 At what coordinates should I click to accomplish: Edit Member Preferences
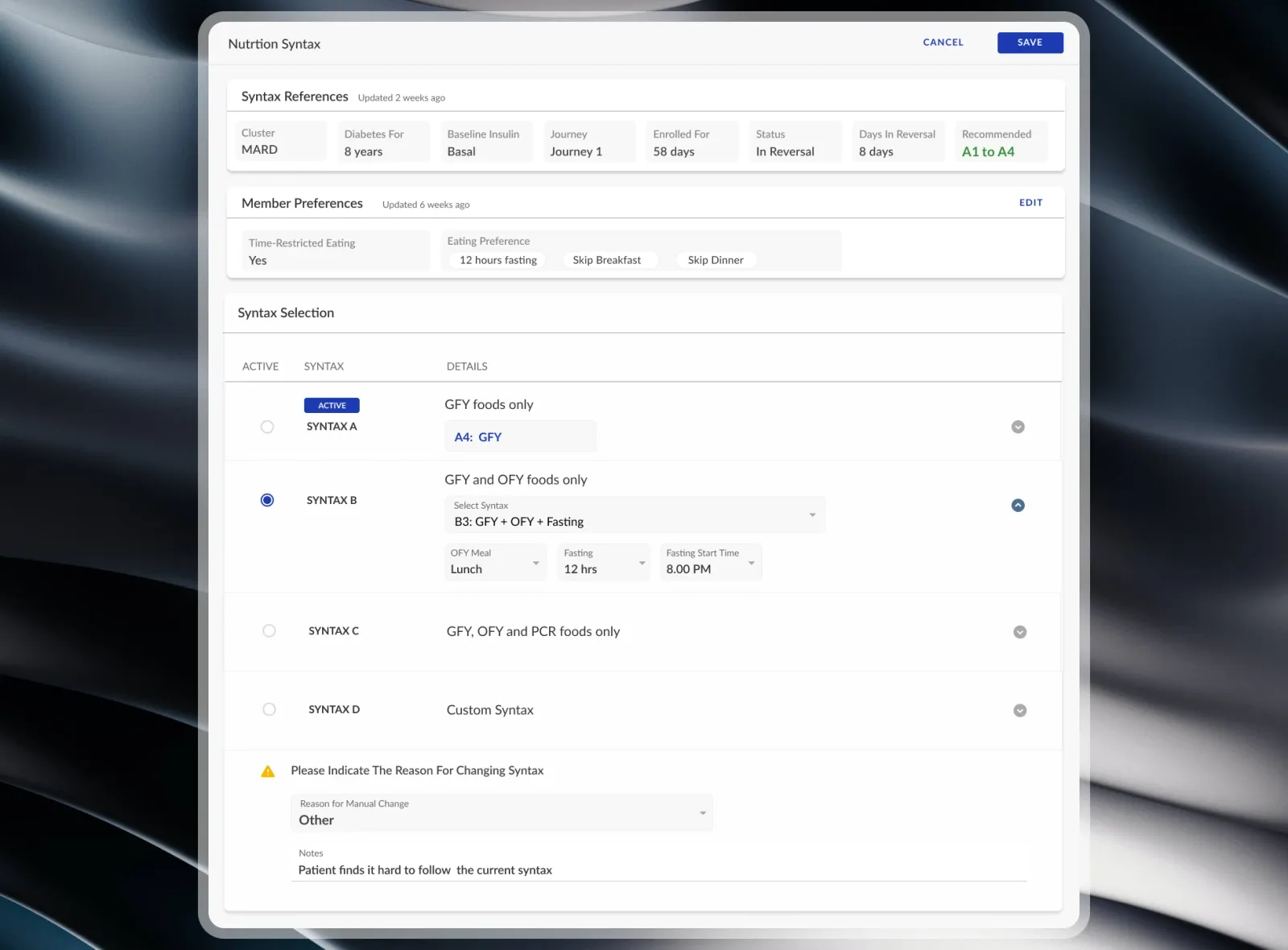[x=1030, y=203]
